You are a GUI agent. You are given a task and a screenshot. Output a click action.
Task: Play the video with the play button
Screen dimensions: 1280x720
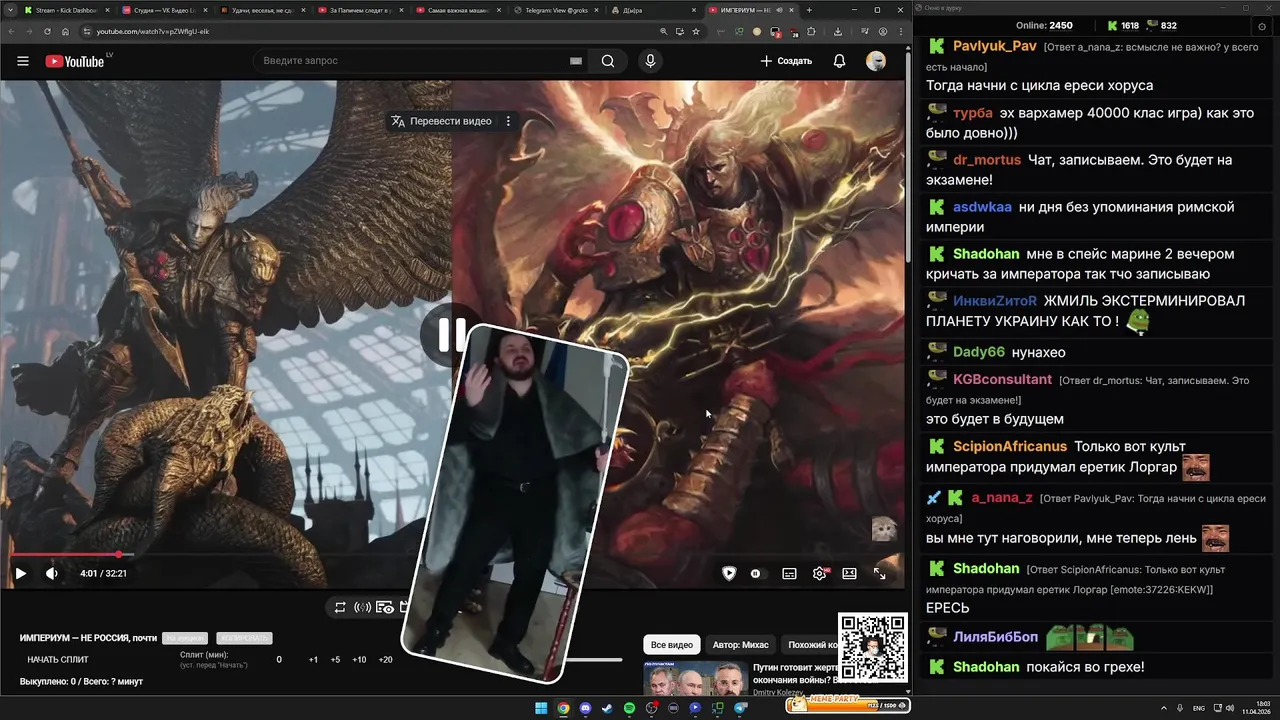(x=20, y=573)
